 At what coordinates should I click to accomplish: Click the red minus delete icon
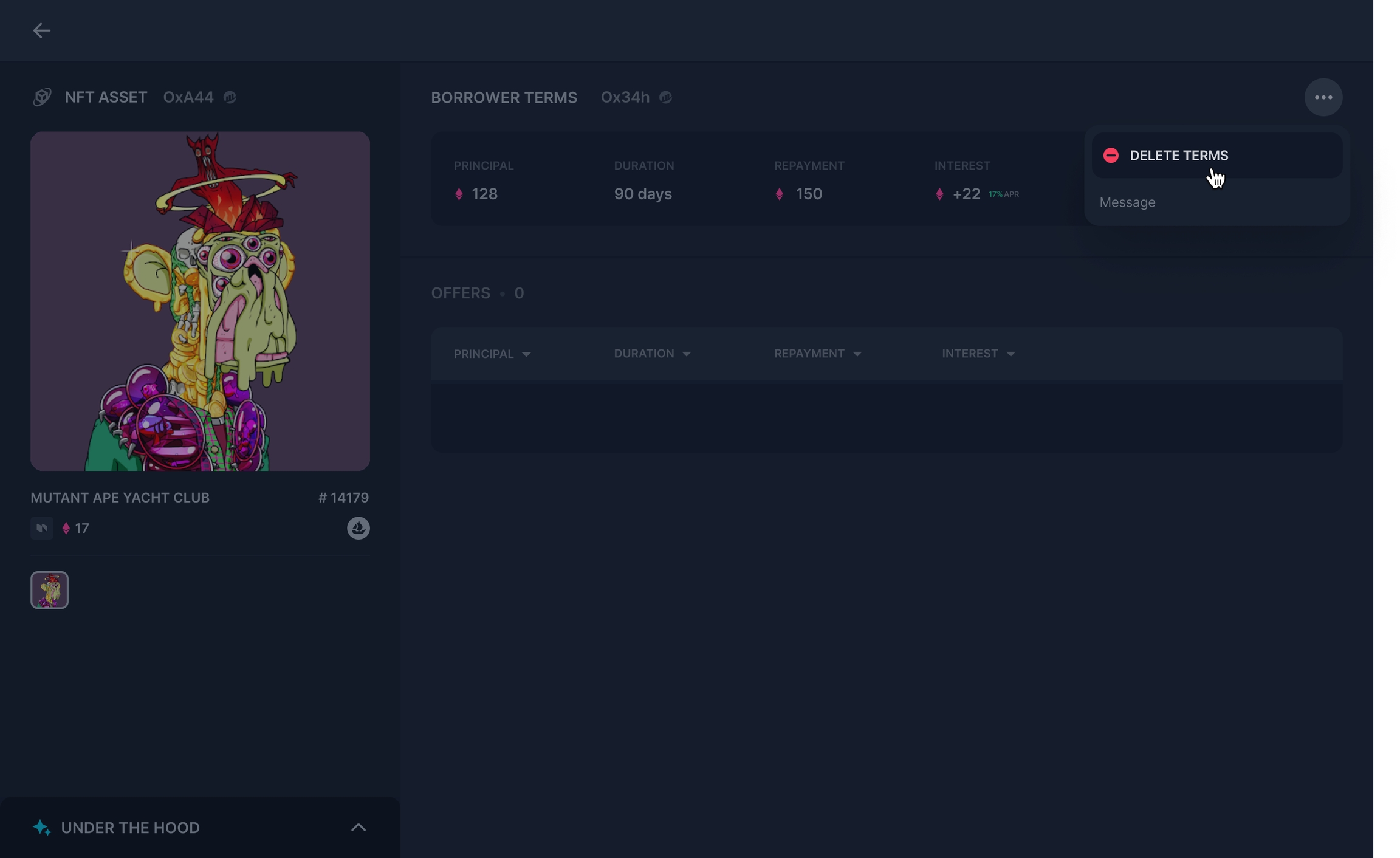[1111, 156]
